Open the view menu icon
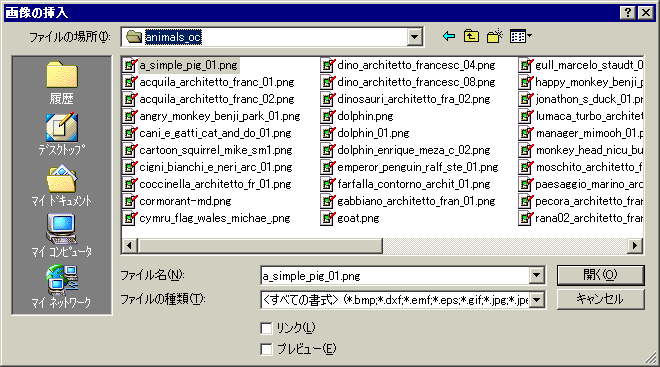The width and height of the screenshot is (660, 367). pyautogui.click(x=521, y=37)
